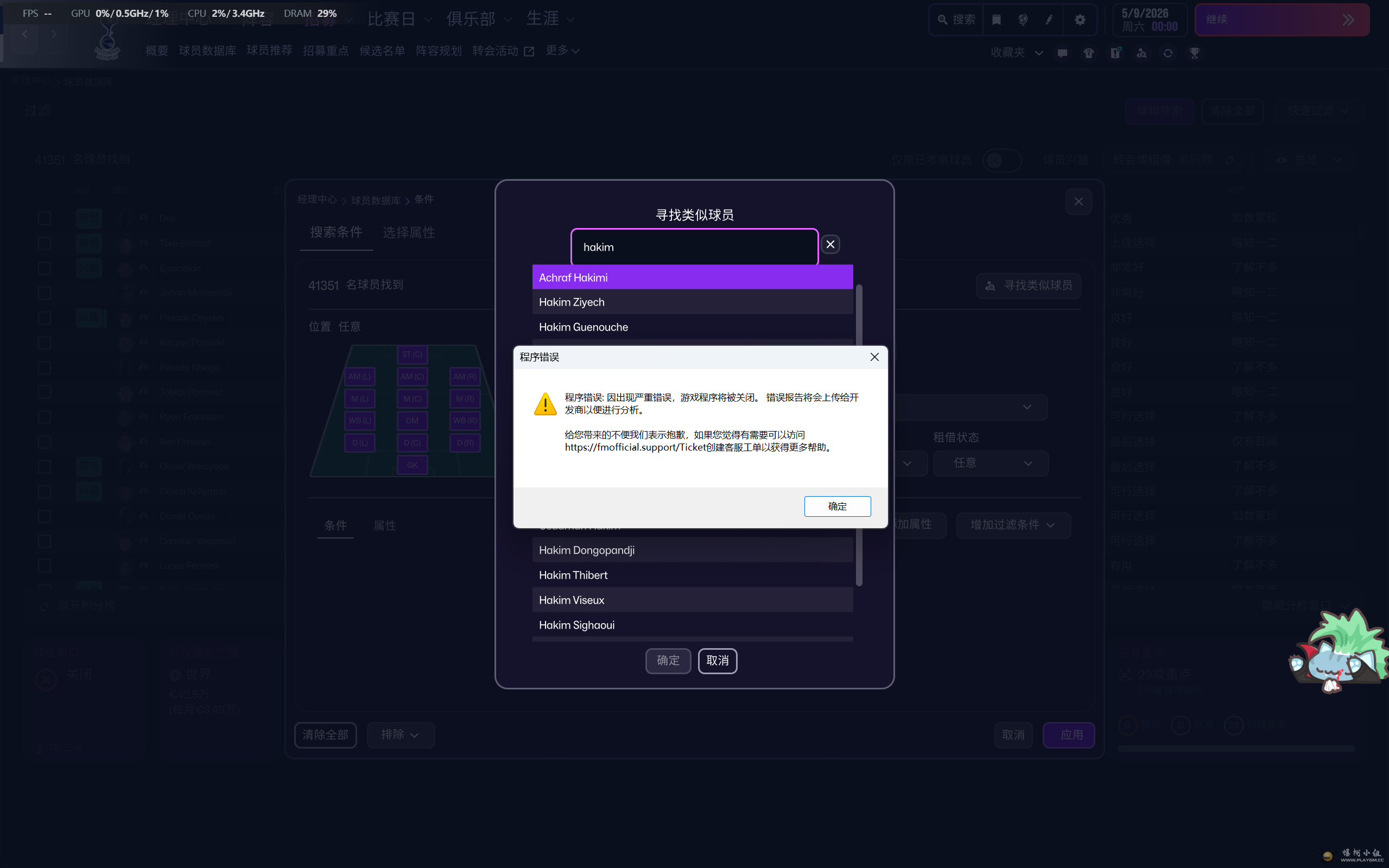Viewport: 1389px width, 868px height.
Task: Check the box next to Daniel Curcio
Action: (x=44, y=517)
